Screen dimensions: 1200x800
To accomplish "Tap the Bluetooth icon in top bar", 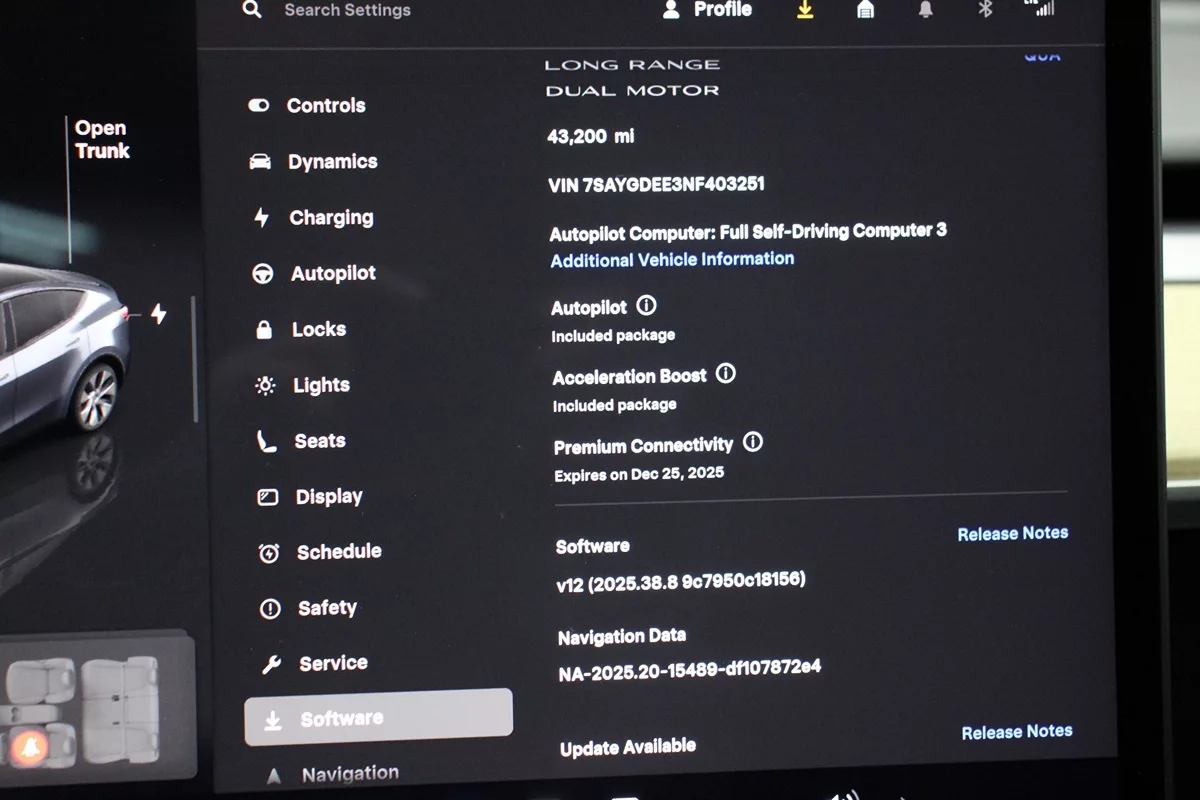I will (x=985, y=9).
